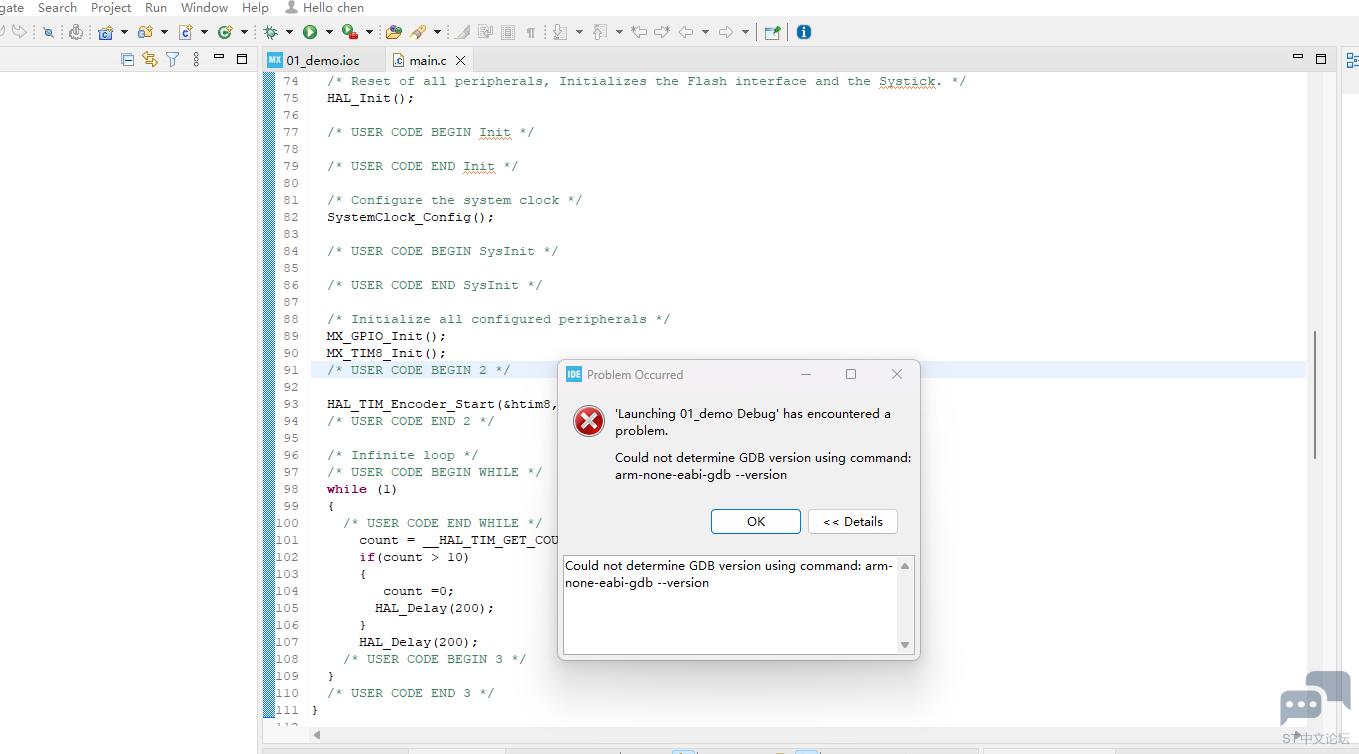Maximize the project explorer panel
This screenshot has height=754, width=1359.
pos(242,59)
